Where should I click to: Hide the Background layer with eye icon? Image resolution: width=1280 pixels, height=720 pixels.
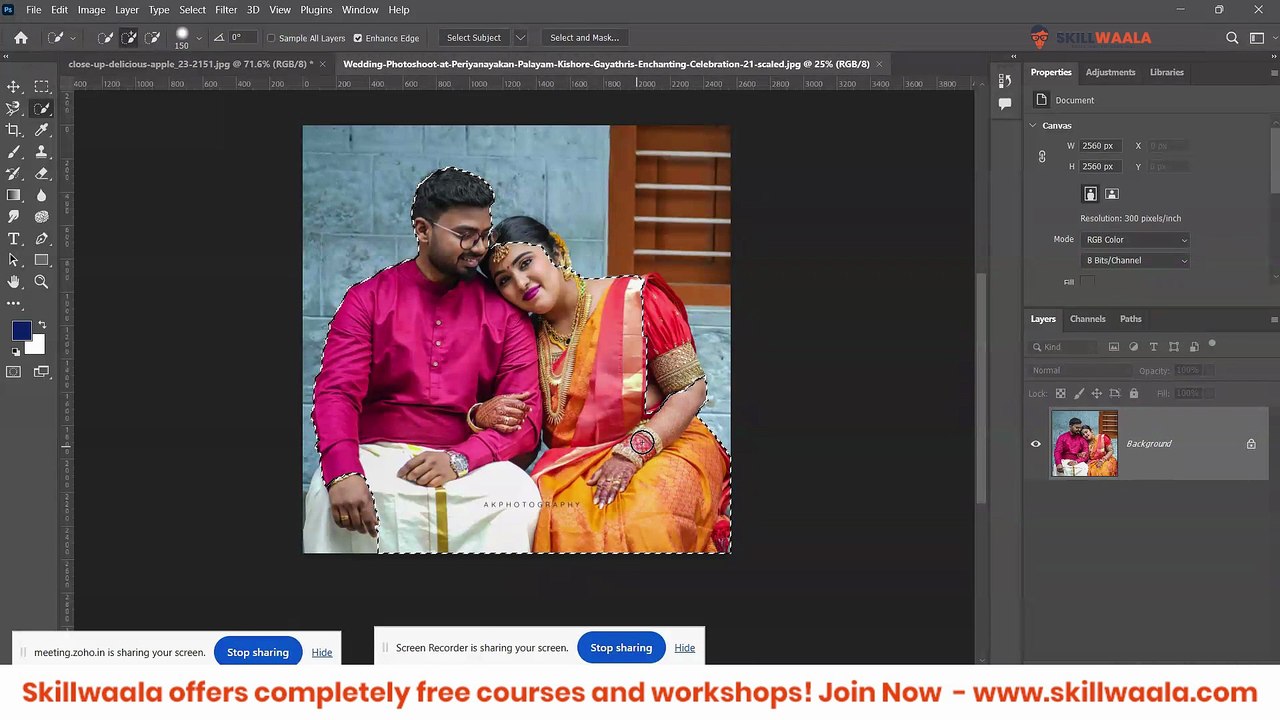click(x=1036, y=444)
